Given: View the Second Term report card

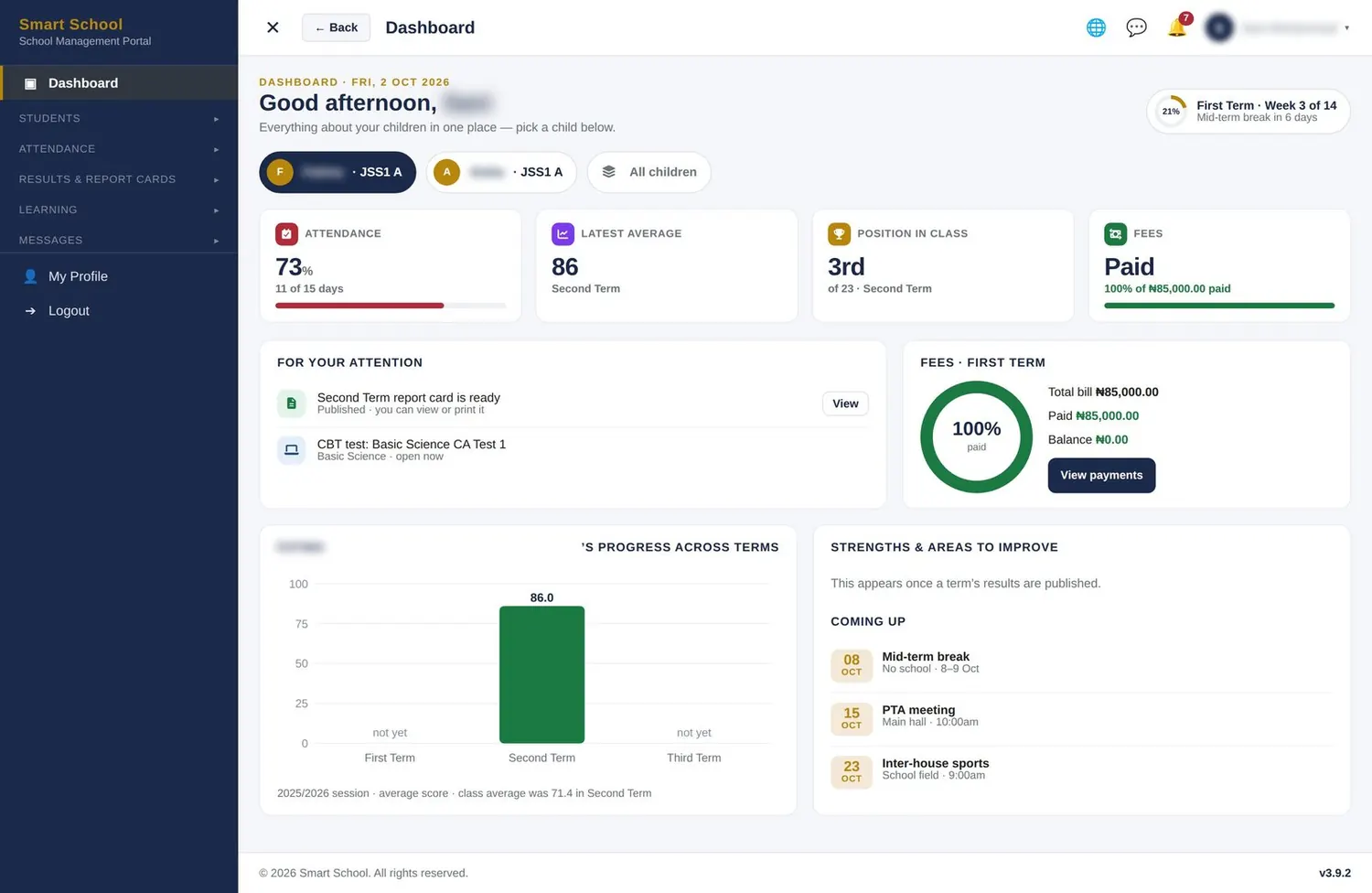Looking at the screenshot, I should (x=845, y=403).
